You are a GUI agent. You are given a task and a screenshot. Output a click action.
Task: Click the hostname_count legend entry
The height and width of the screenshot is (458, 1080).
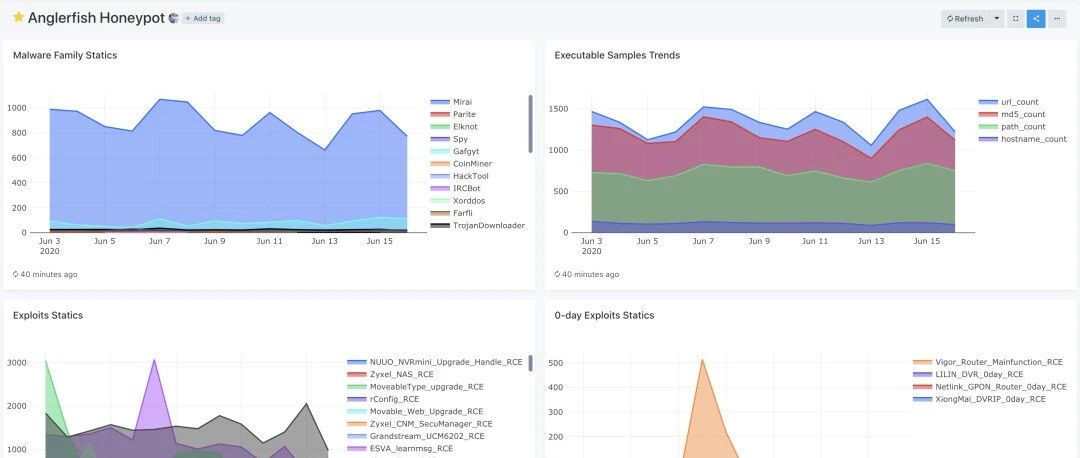coord(1023,139)
